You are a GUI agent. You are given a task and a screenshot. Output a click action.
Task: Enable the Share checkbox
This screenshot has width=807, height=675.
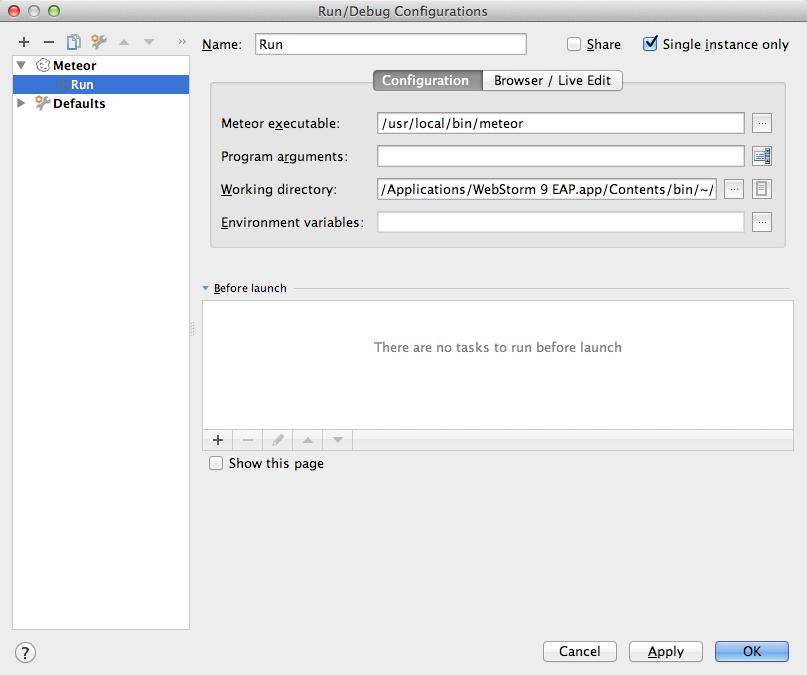575,44
